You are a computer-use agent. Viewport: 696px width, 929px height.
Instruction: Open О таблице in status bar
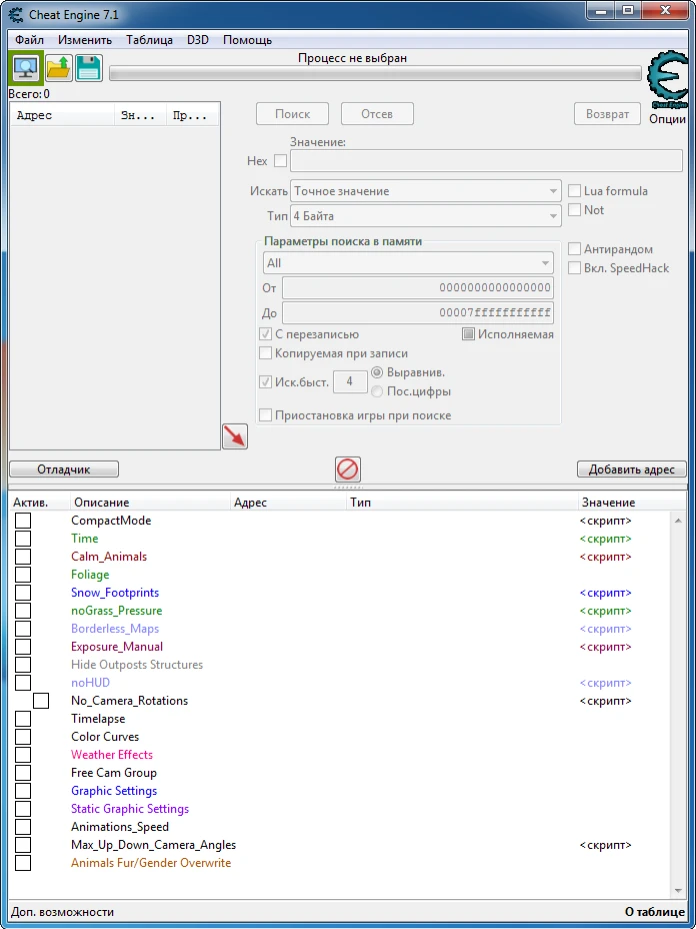655,912
